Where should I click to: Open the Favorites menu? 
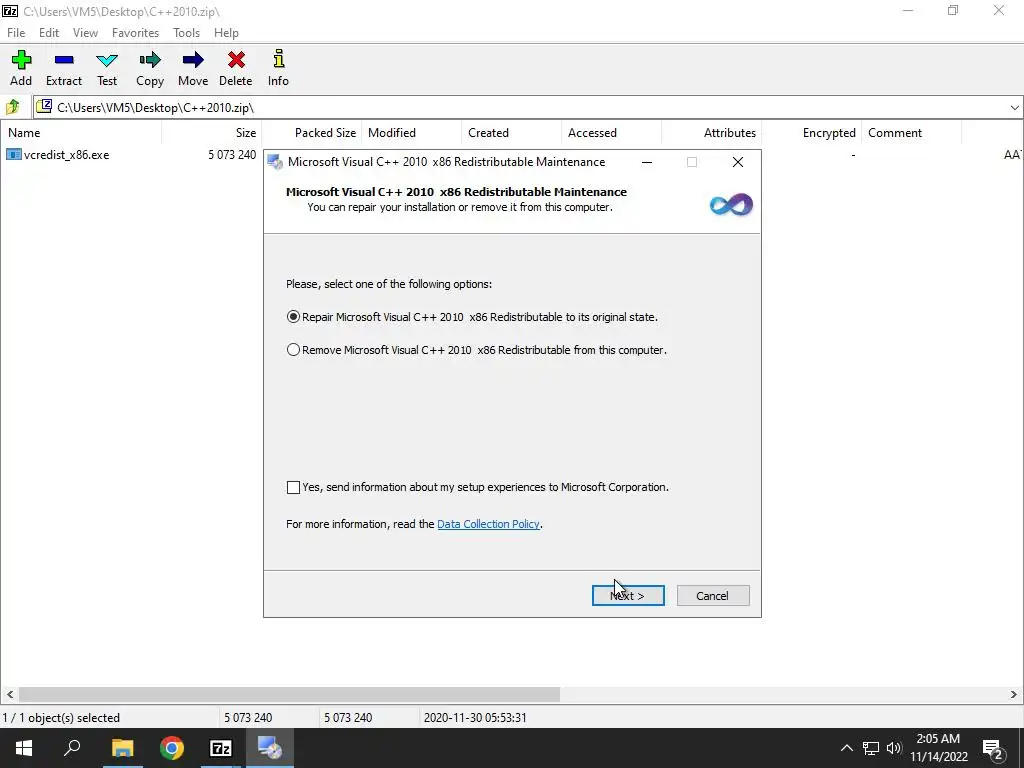[135, 33]
